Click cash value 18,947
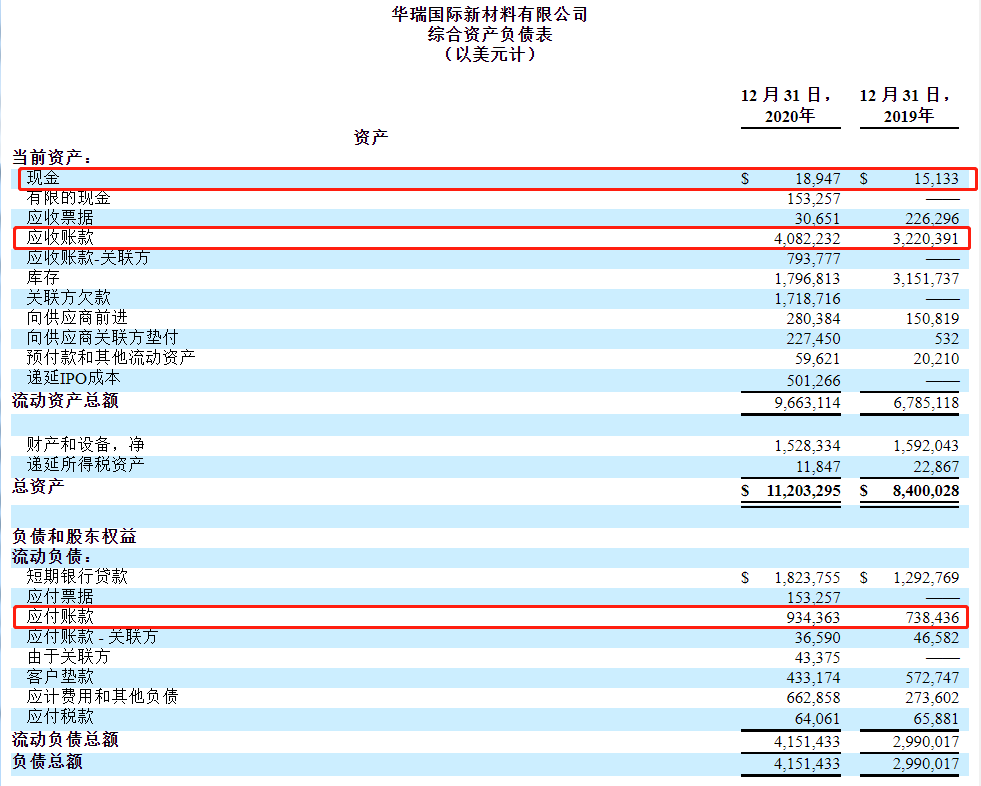 [x=818, y=179]
